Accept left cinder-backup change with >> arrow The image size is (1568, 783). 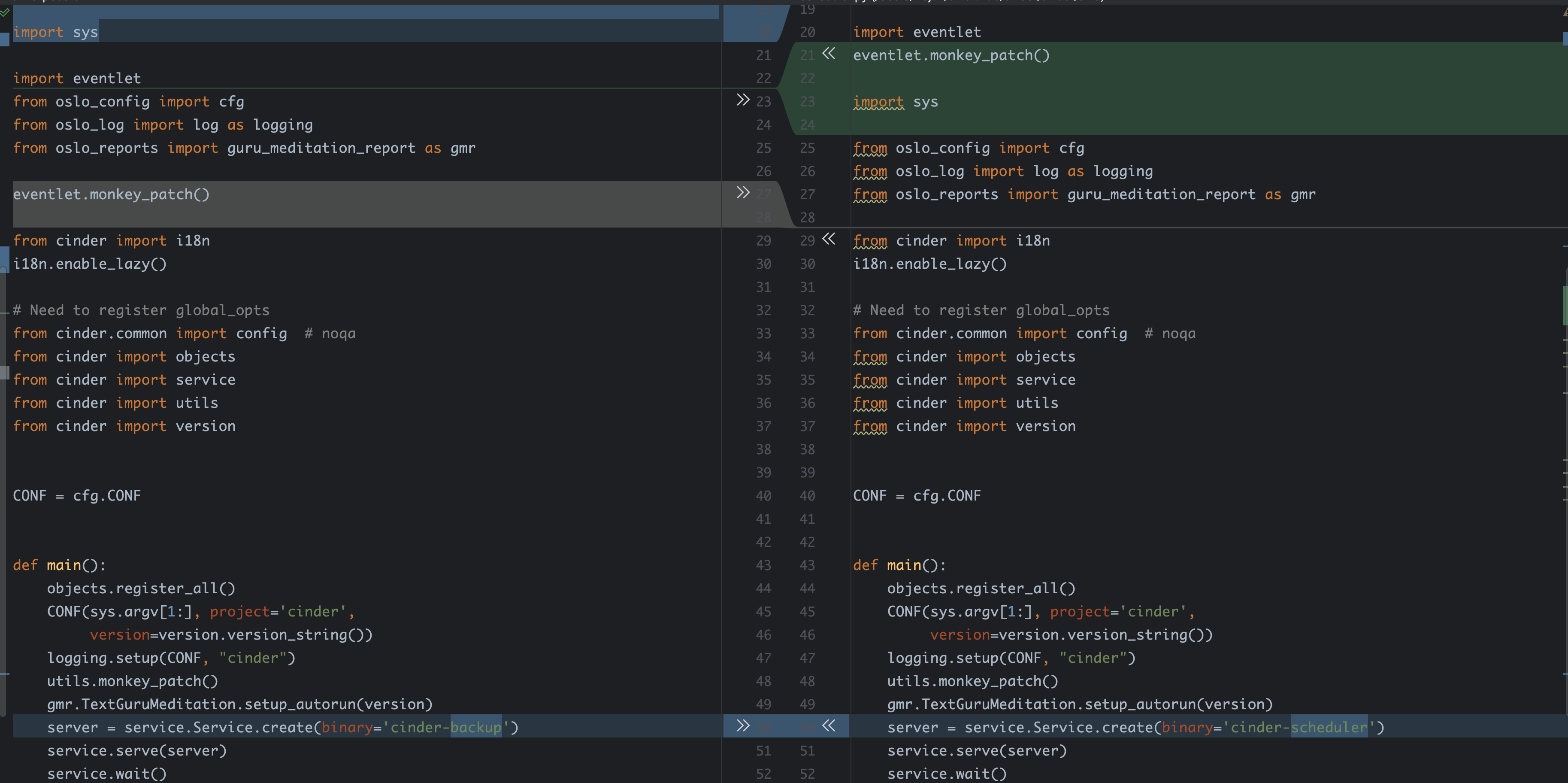pyautogui.click(x=743, y=726)
